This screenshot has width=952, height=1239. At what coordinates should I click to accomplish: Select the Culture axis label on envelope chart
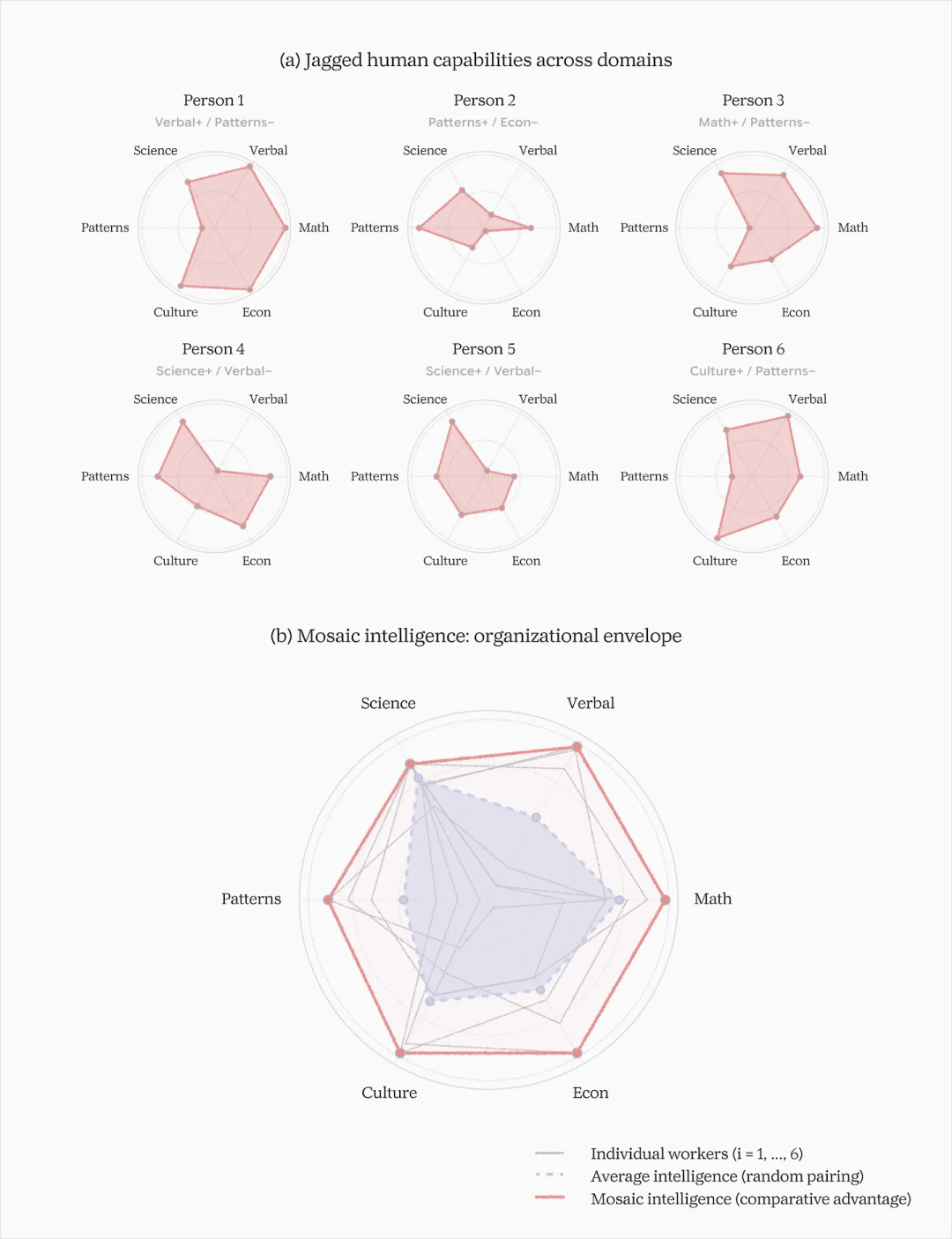[x=389, y=1093]
